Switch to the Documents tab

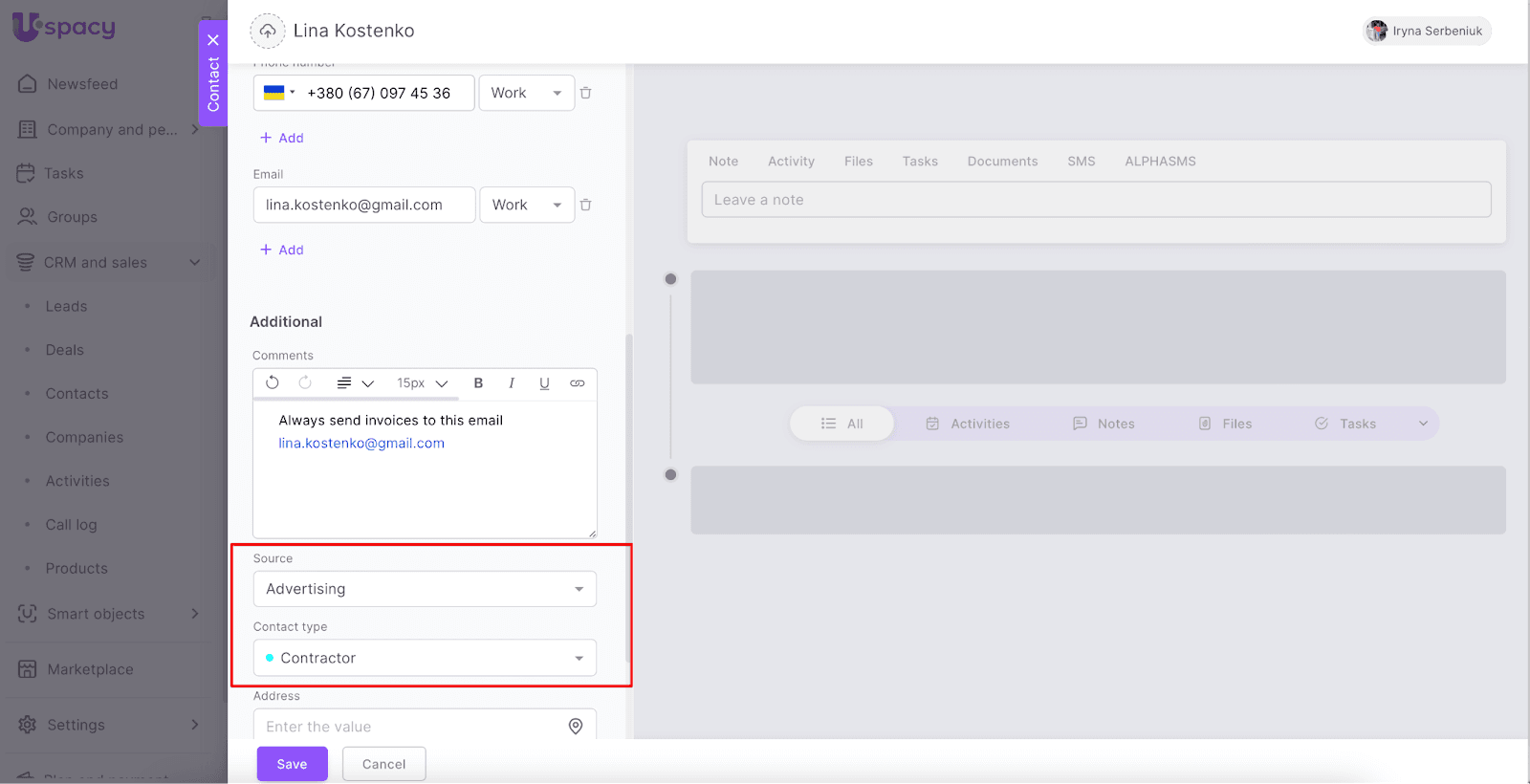pos(1002,162)
